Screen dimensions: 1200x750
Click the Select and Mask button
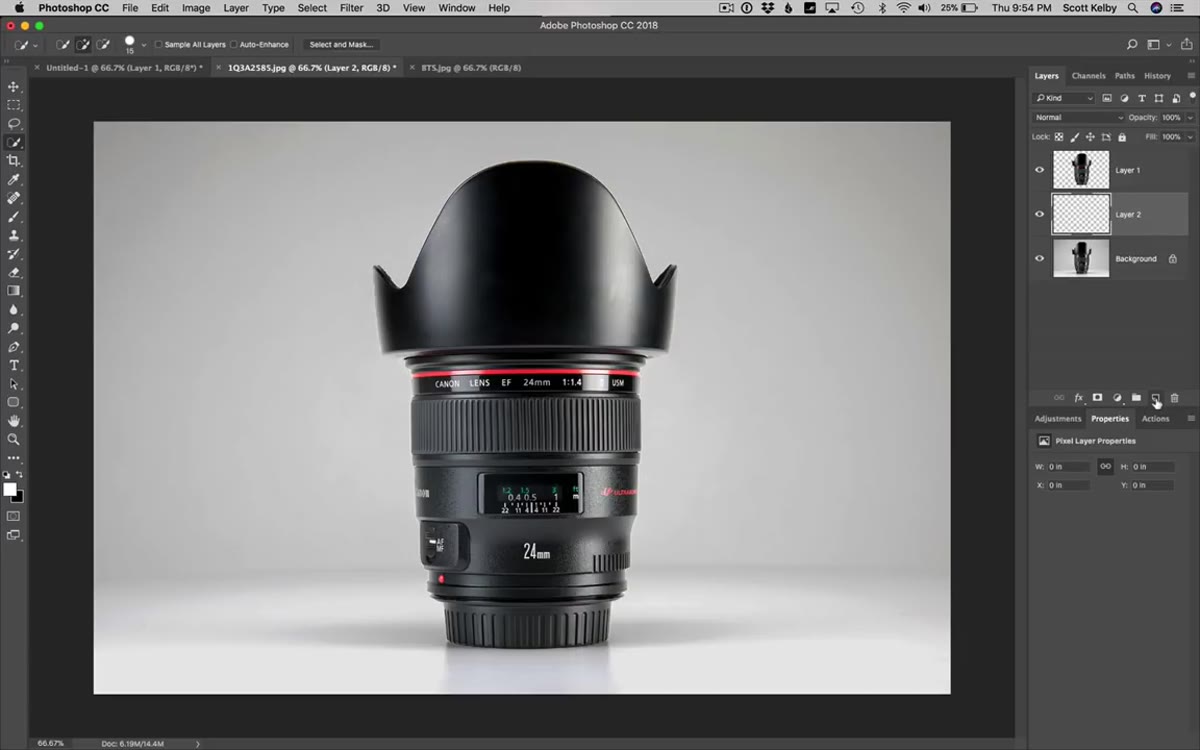click(x=342, y=45)
